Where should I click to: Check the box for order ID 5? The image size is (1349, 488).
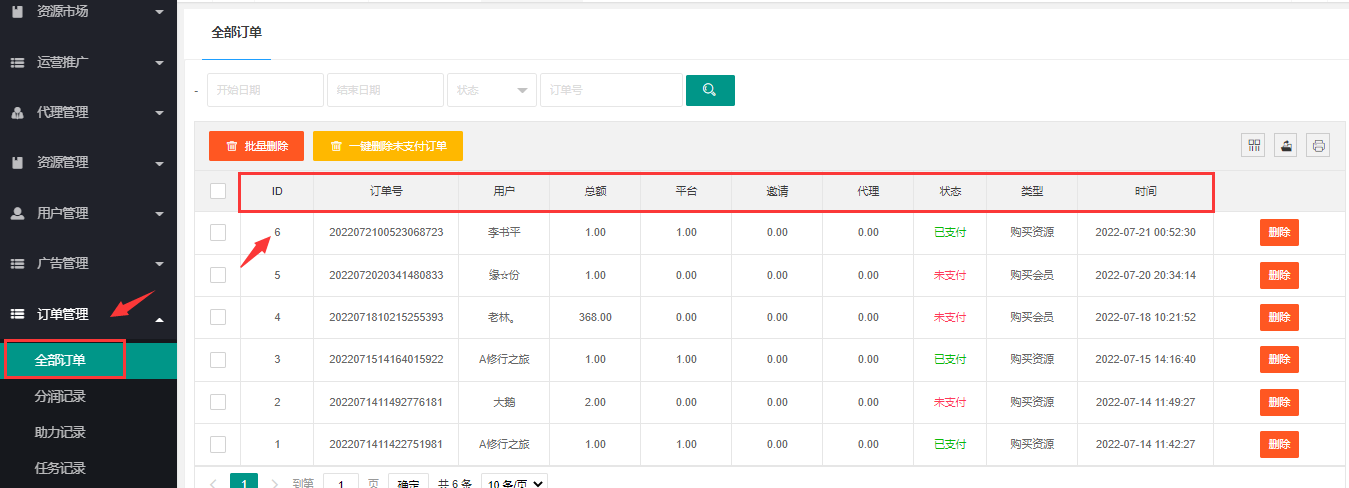pyautogui.click(x=218, y=275)
